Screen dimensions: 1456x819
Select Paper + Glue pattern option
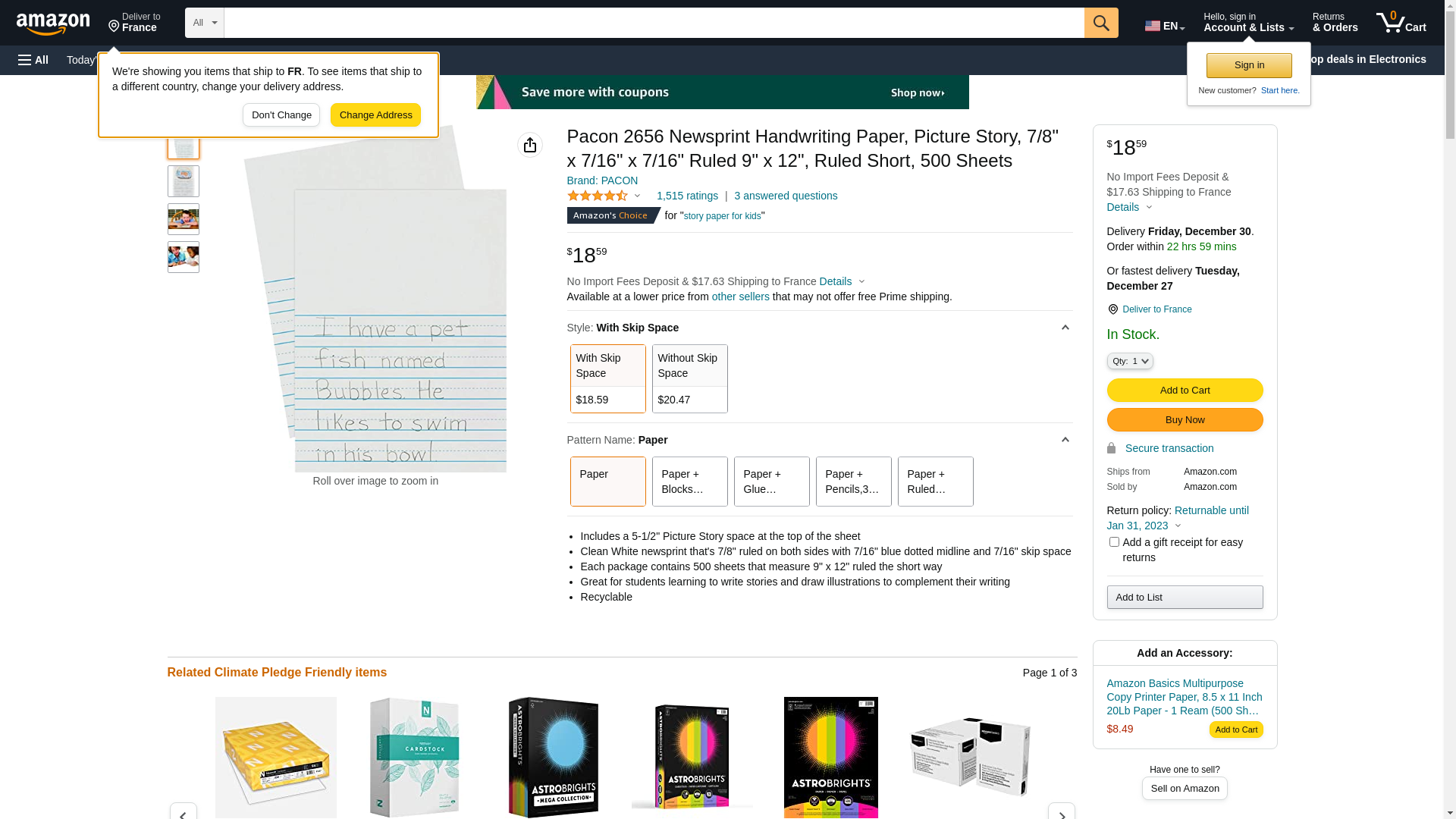(x=771, y=482)
